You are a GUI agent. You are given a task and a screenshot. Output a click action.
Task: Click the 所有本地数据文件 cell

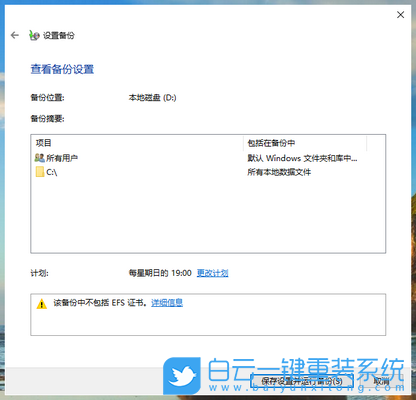coord(279,172)
